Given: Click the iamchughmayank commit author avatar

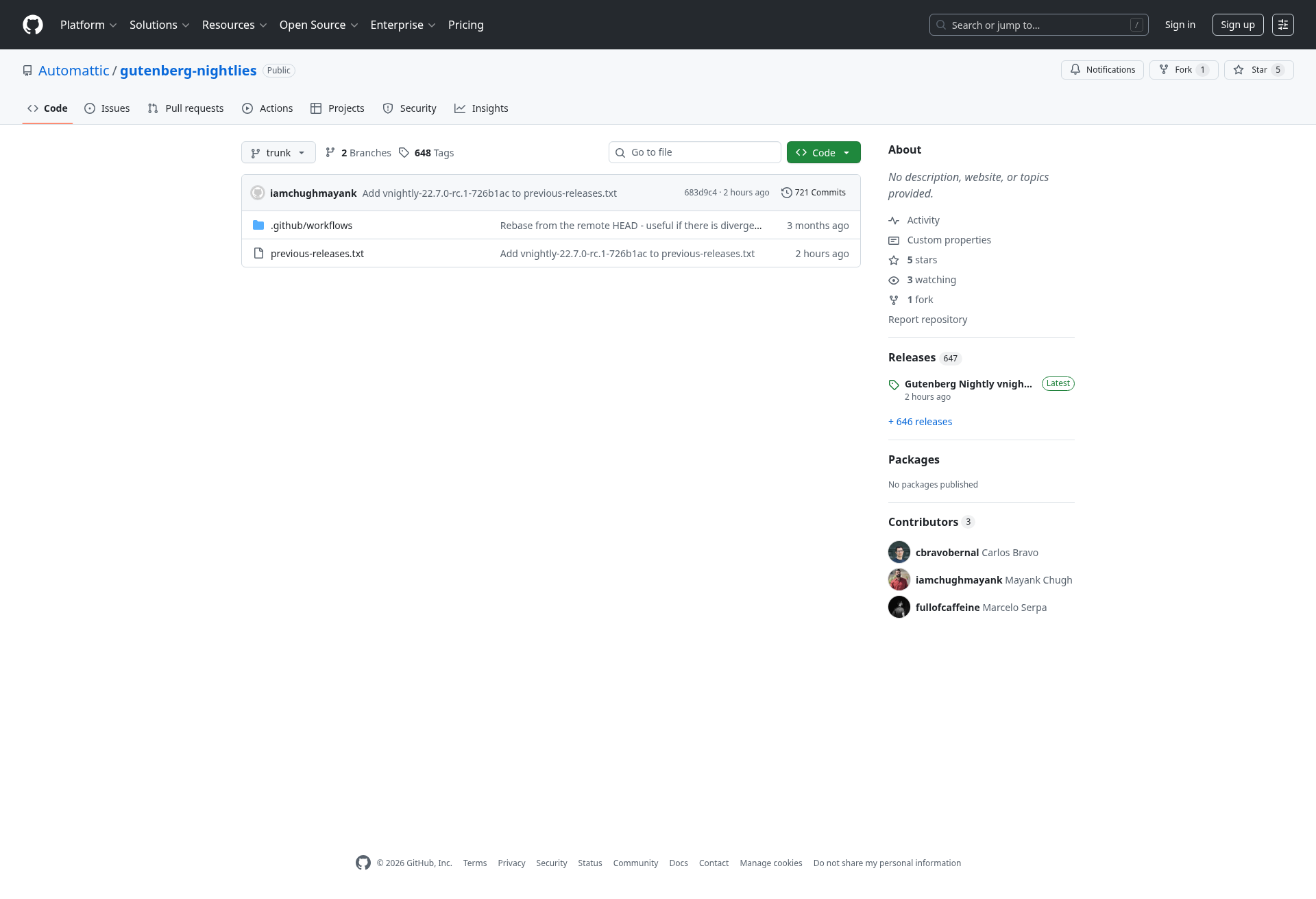Looking at the screenshot, I should tap(258, 193).
